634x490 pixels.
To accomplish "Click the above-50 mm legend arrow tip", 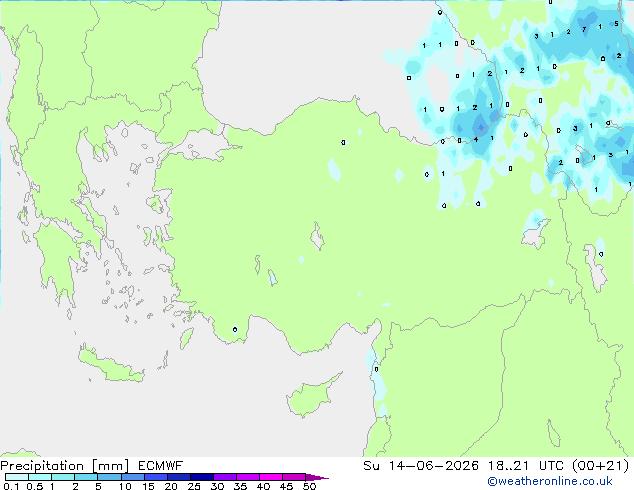I will [x=317, y=477].
